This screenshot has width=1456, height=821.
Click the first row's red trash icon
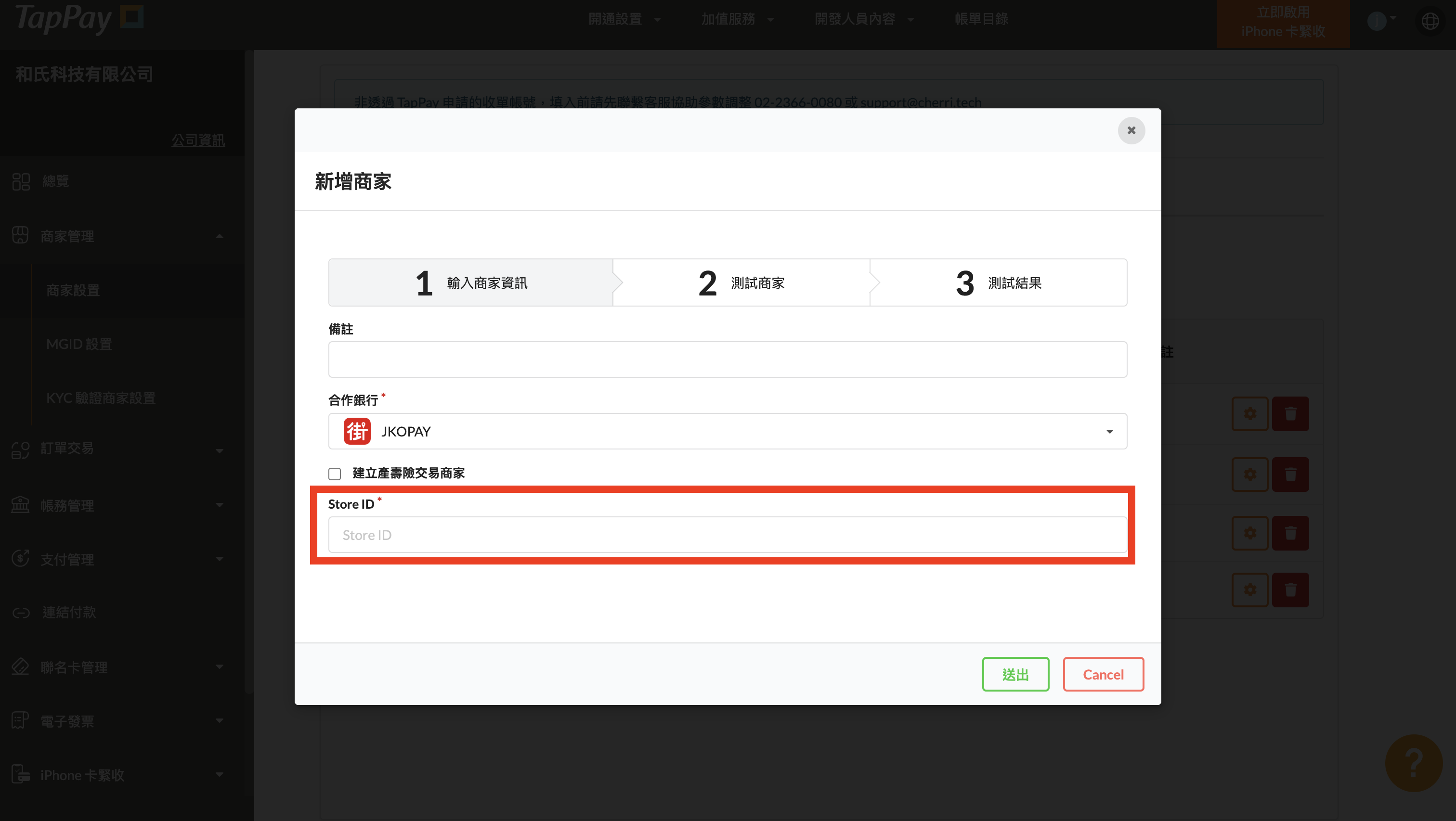[x=1290, y=413]
